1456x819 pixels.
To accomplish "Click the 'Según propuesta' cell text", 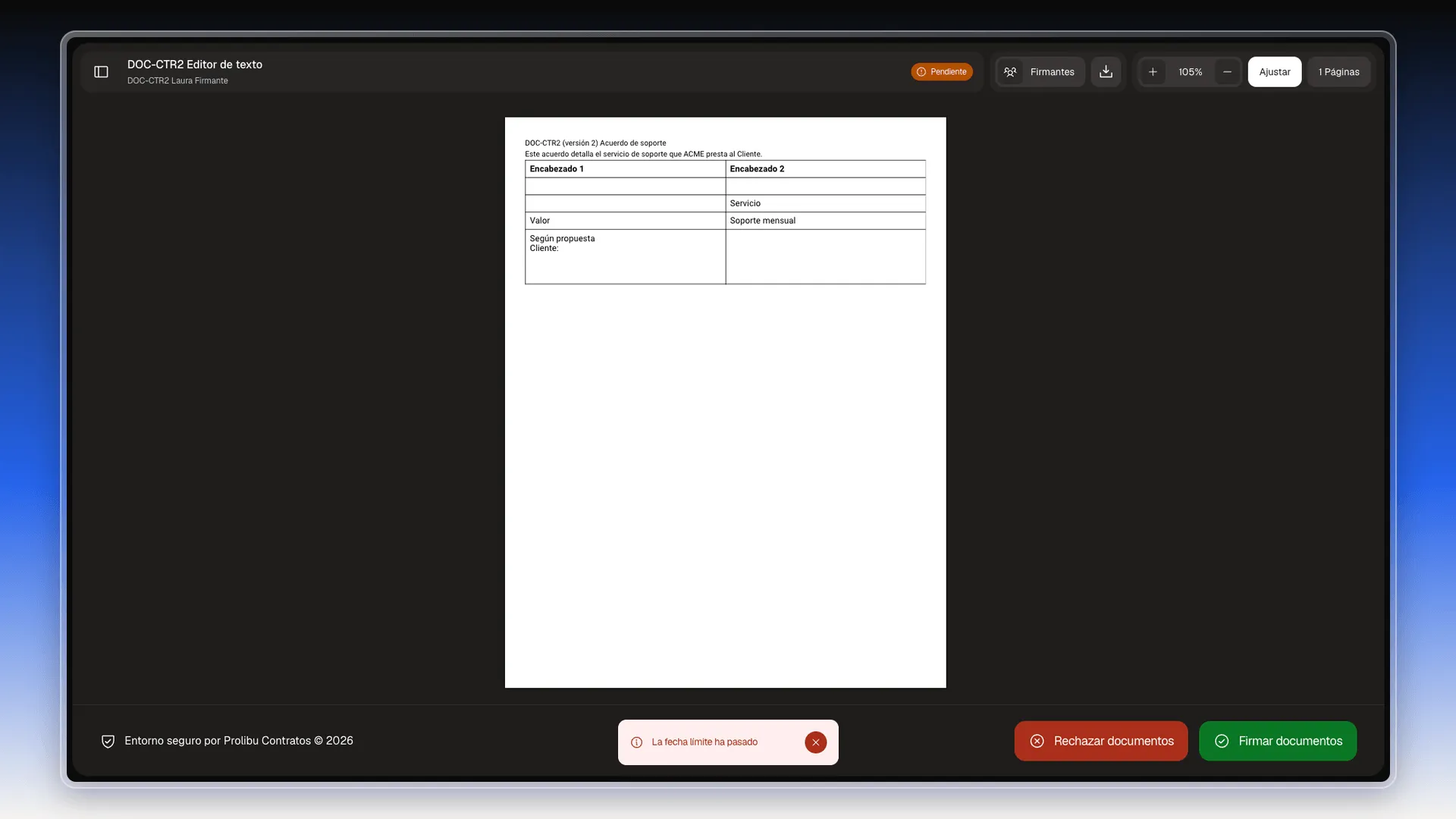I will (562, 238).
